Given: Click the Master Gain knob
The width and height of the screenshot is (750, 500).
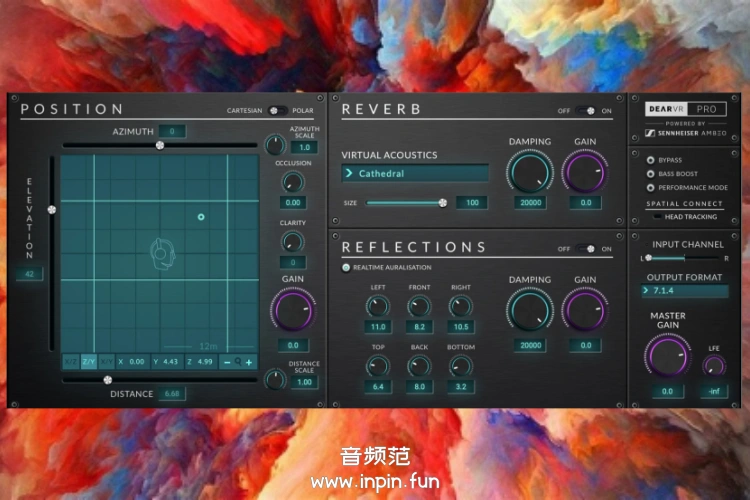Looking at the screenshot, I should click(x=667, y=354).
